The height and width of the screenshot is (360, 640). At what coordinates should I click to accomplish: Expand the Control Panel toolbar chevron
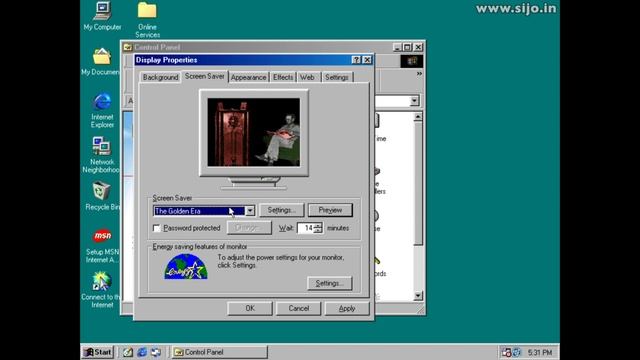(419, 74)
